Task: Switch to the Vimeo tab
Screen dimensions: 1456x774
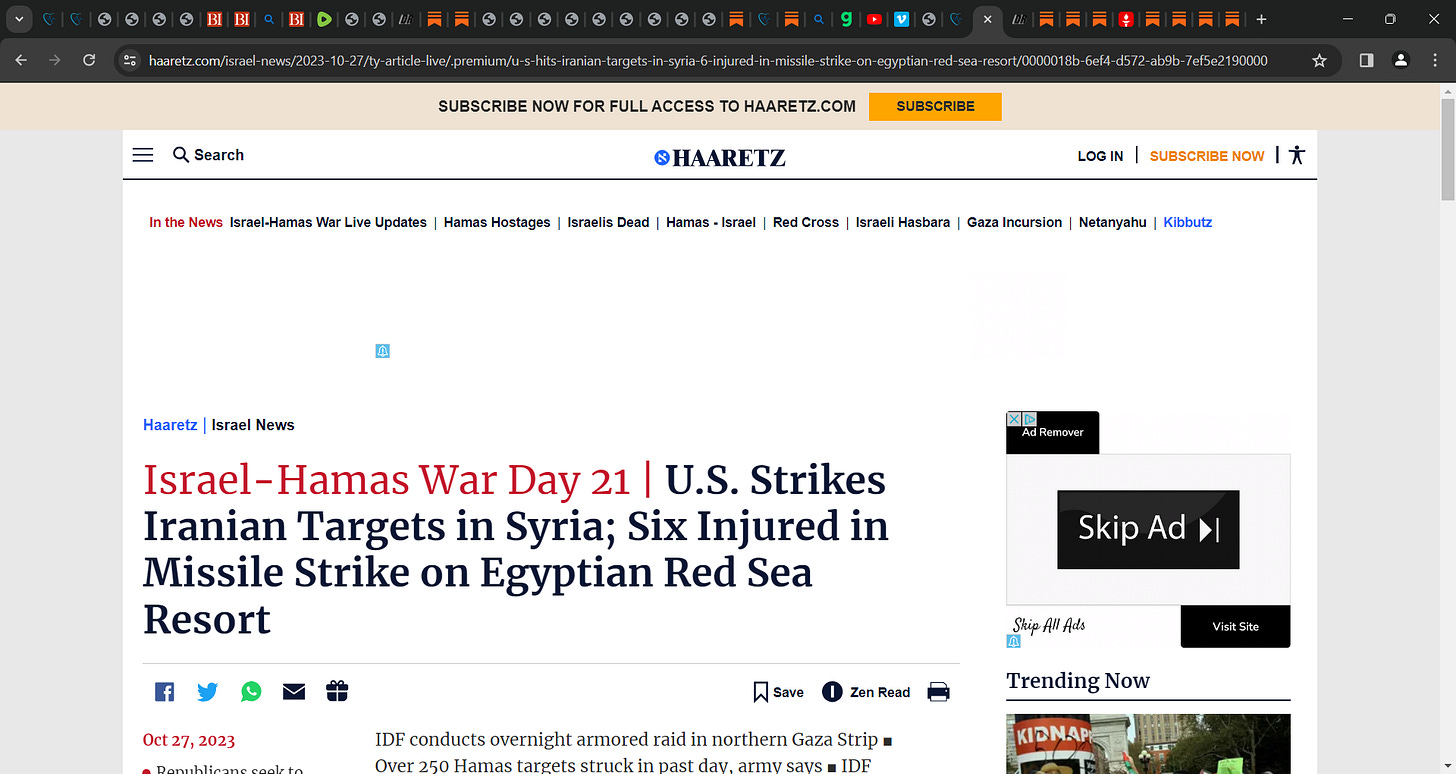Action: pos(901,19)
